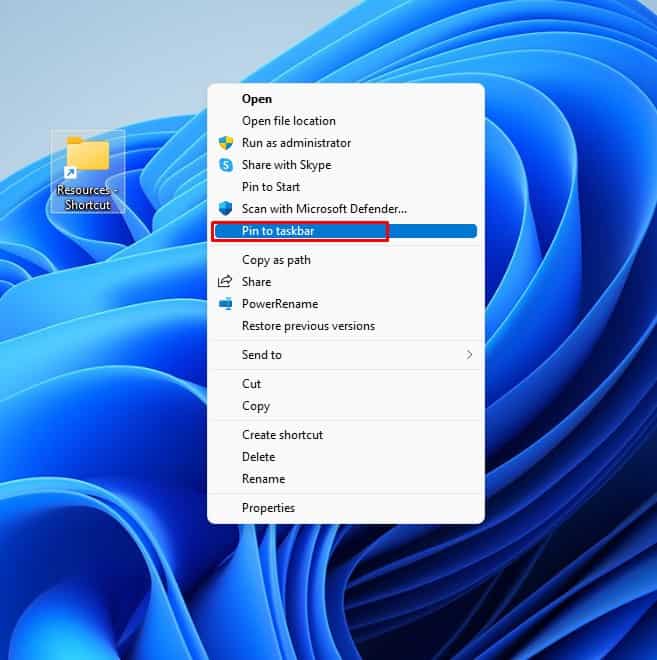657x660 pixels.
Task: Choose Create shortcut
Action: point(346,435)
